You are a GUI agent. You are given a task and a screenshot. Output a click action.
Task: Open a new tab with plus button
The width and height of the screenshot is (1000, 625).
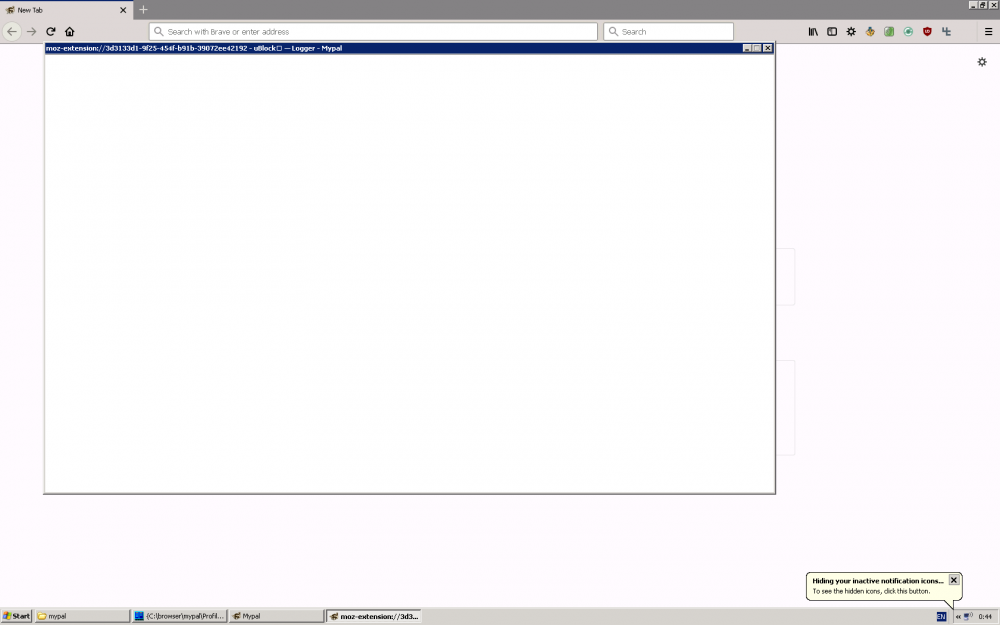143,10
